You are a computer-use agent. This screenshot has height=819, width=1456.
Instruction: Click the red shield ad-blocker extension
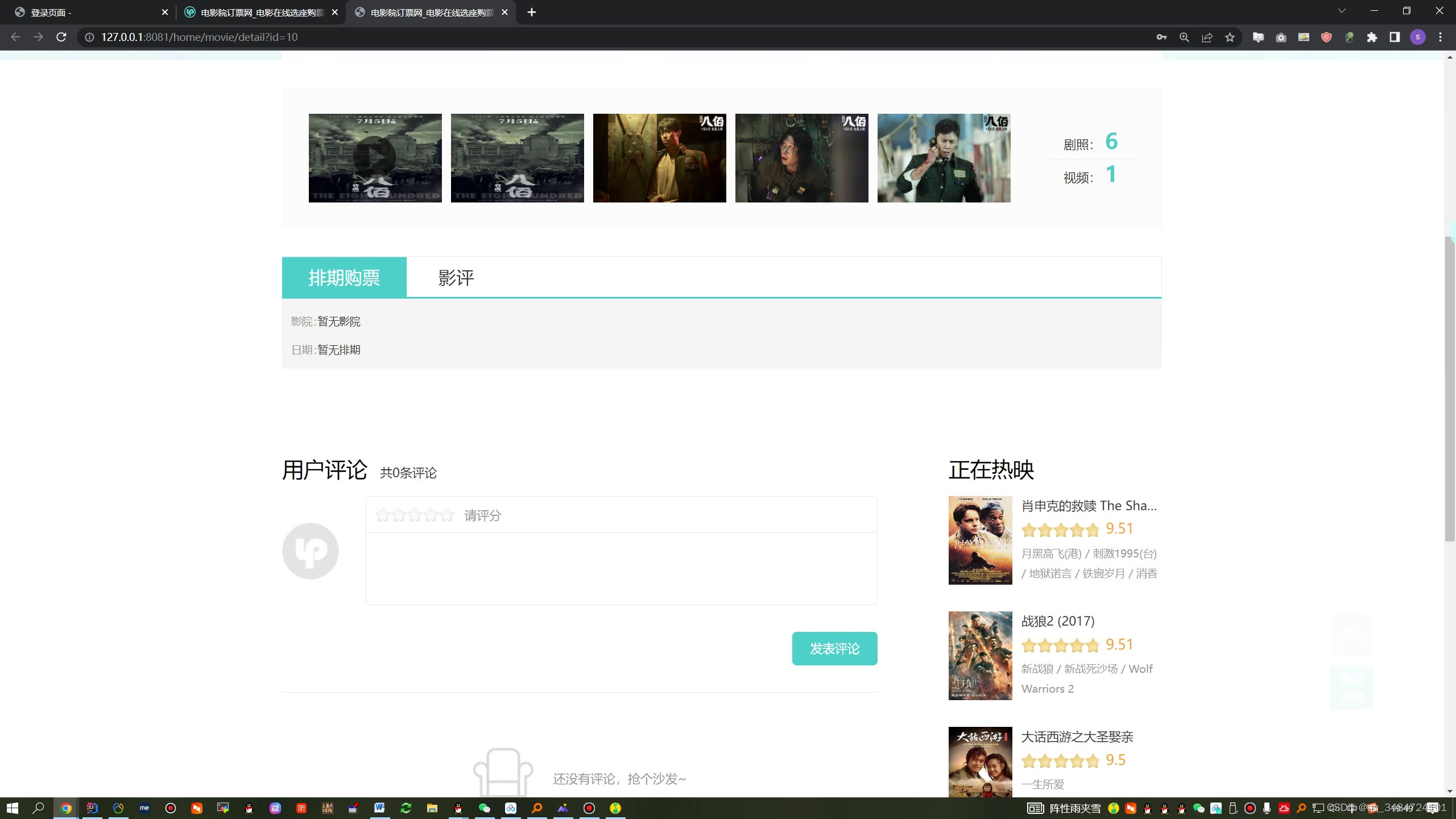(1326, 37)
